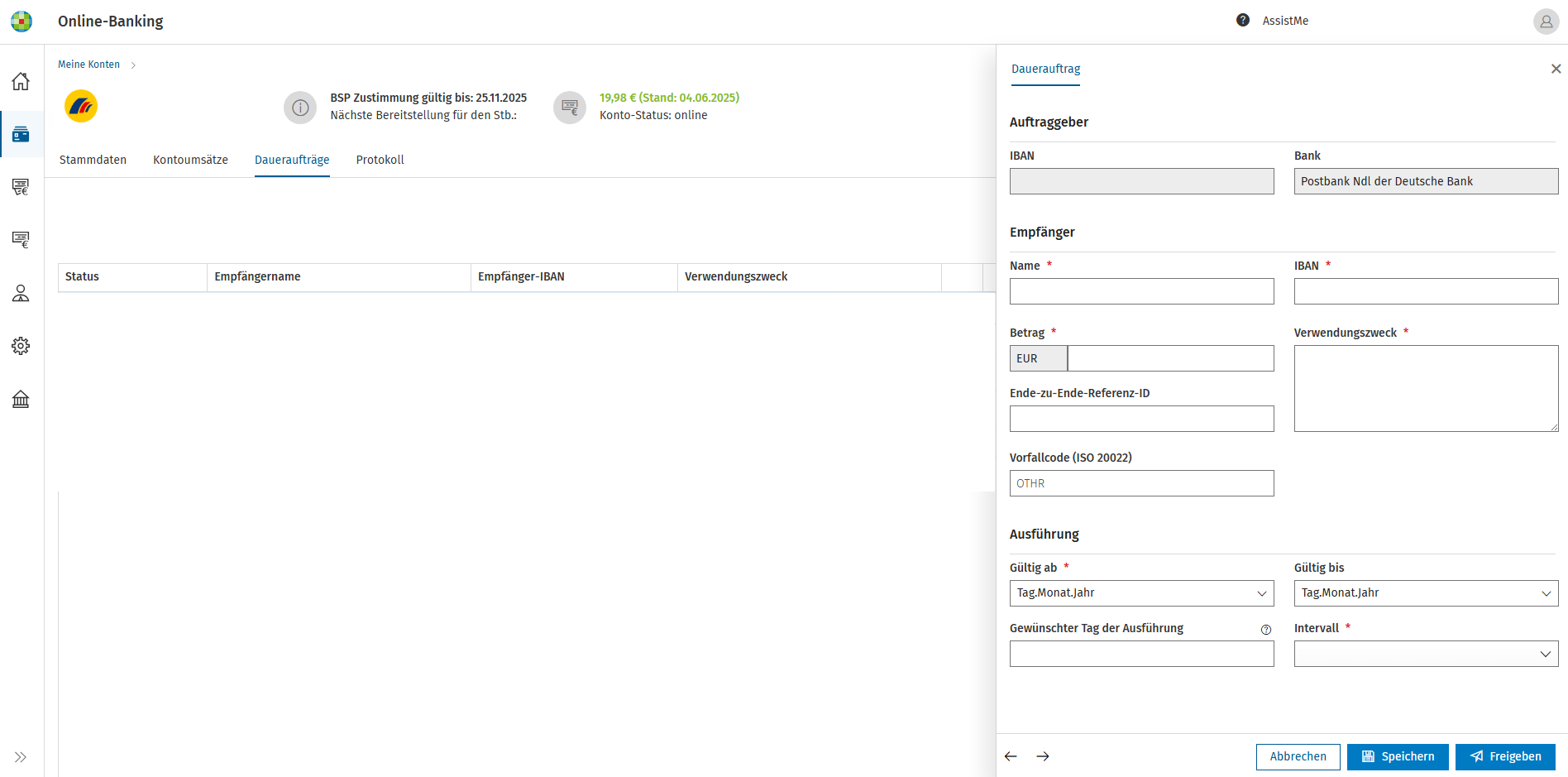Select the Dauerauftrag panel tab
The width and height of the screenshot is (1568, 777).
tap(1045, 69)
